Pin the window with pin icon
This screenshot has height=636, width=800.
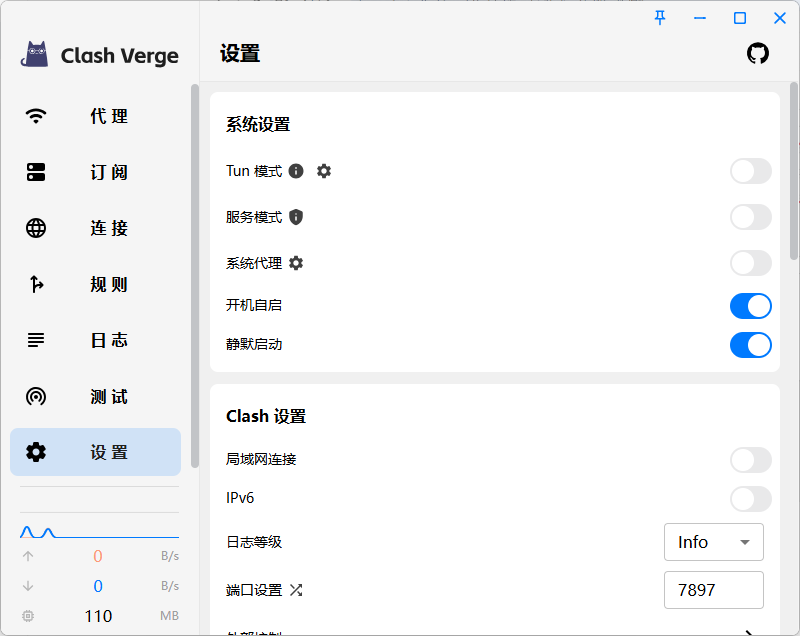[660, 18]
